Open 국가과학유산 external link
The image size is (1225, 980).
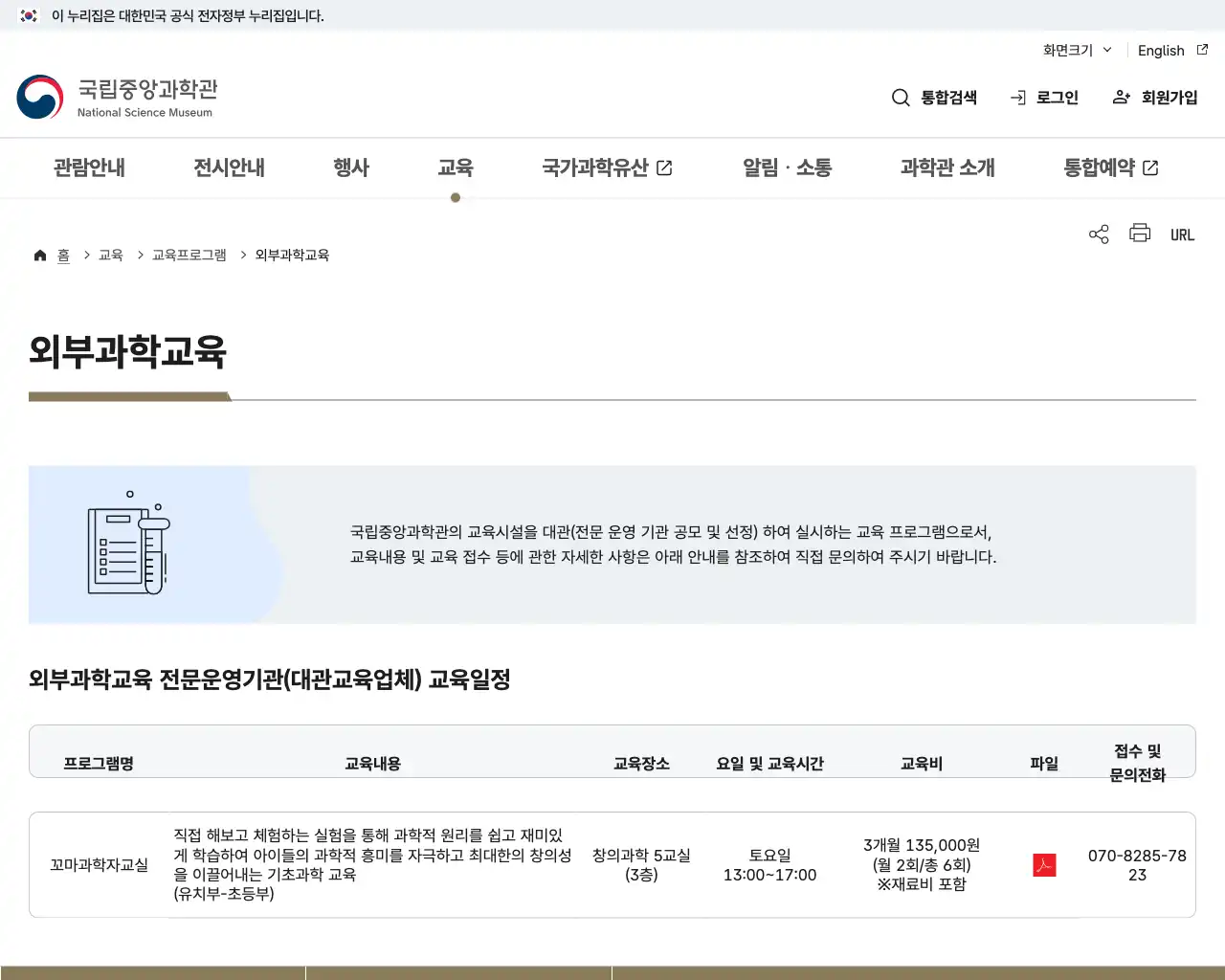point(607,167)
